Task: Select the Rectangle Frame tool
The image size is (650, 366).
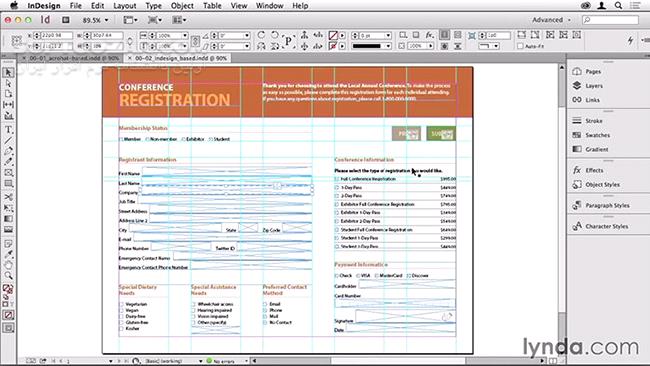Action: point(8,172)
